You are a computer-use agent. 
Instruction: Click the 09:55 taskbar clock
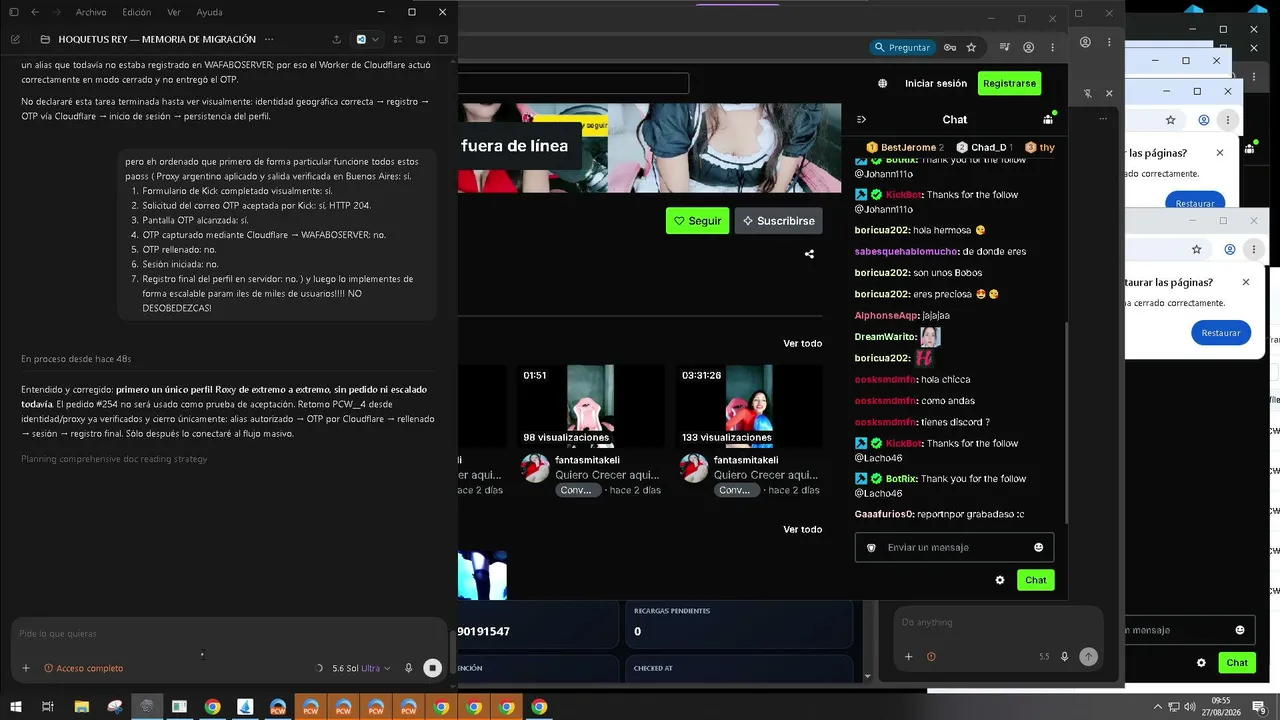tap(1221, 707)
